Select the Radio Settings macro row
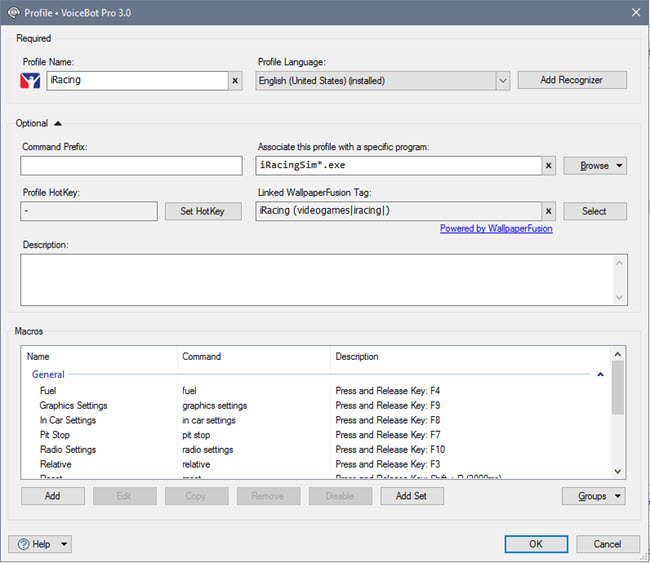 tap(315, 449)
